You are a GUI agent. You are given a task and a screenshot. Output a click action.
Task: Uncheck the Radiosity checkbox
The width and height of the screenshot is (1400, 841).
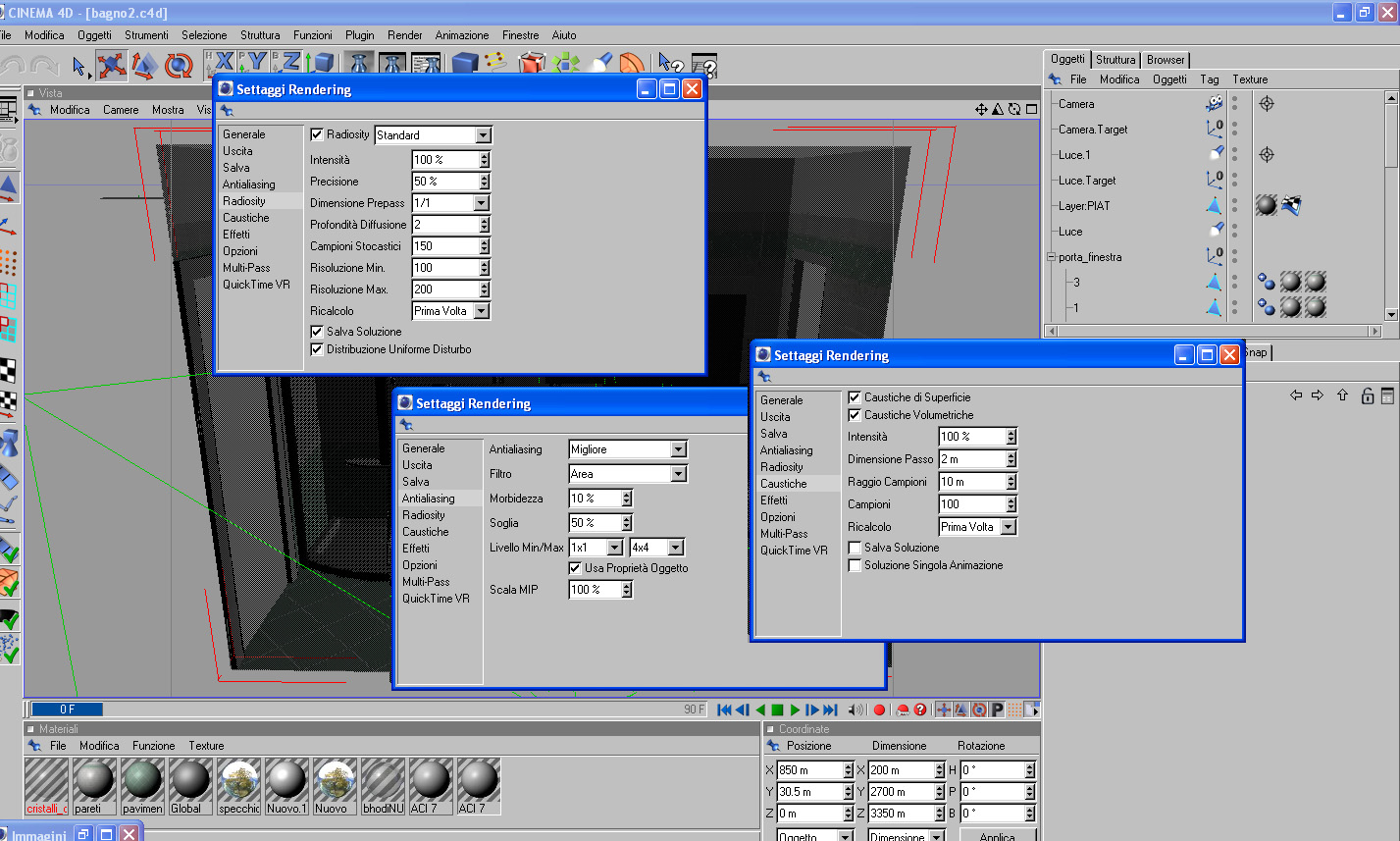click(317, 134)
